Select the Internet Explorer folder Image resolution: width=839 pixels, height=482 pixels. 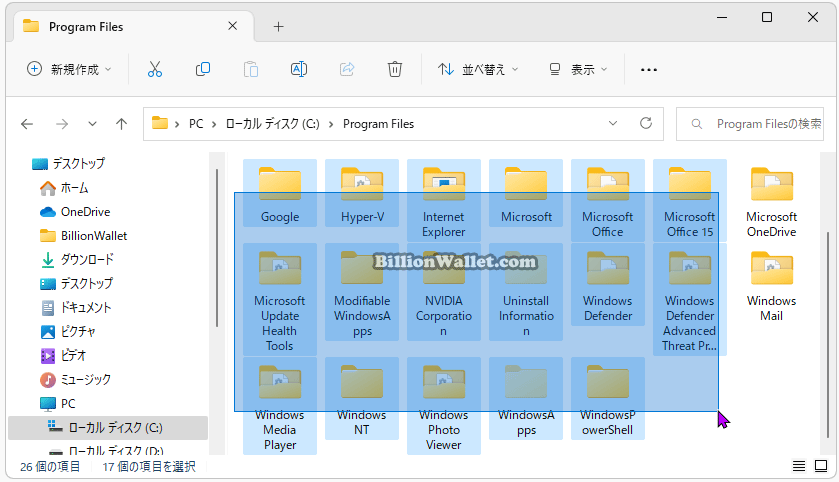[444, 200]
